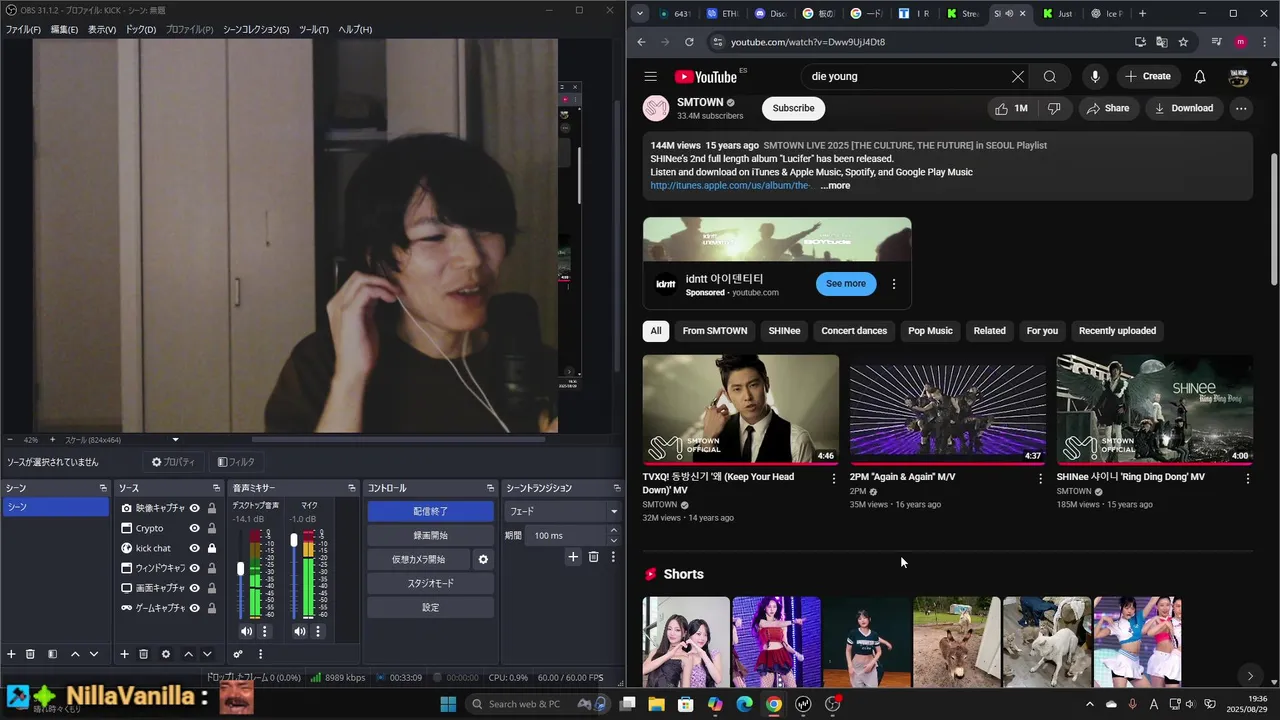The height and width of the screenshot is (720, 1280).
Task: Open YouTube hamburger guide menu
Action: 651,76
